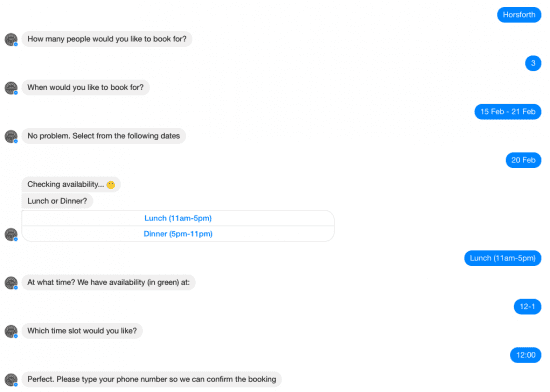Image resolution: width=550 pixels, height=392 pixels.
Task: Click bot avatar beside 'How many people' message
Action: click(x=11, y=40)
